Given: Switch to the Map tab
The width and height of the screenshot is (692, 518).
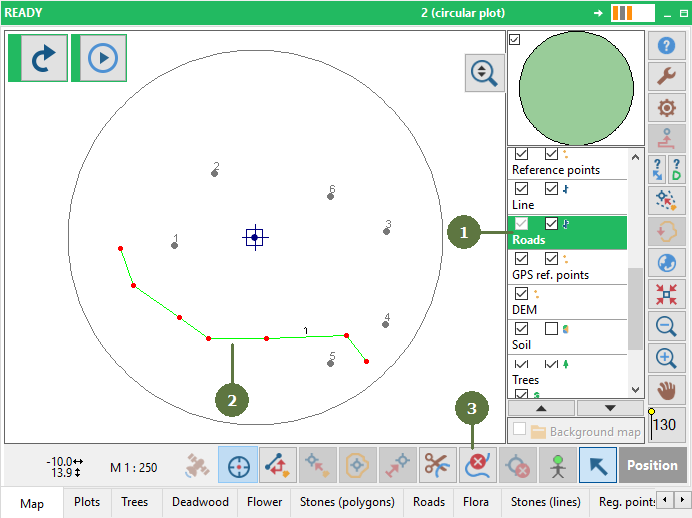Looking at the screenshot, I should point(32,503).
